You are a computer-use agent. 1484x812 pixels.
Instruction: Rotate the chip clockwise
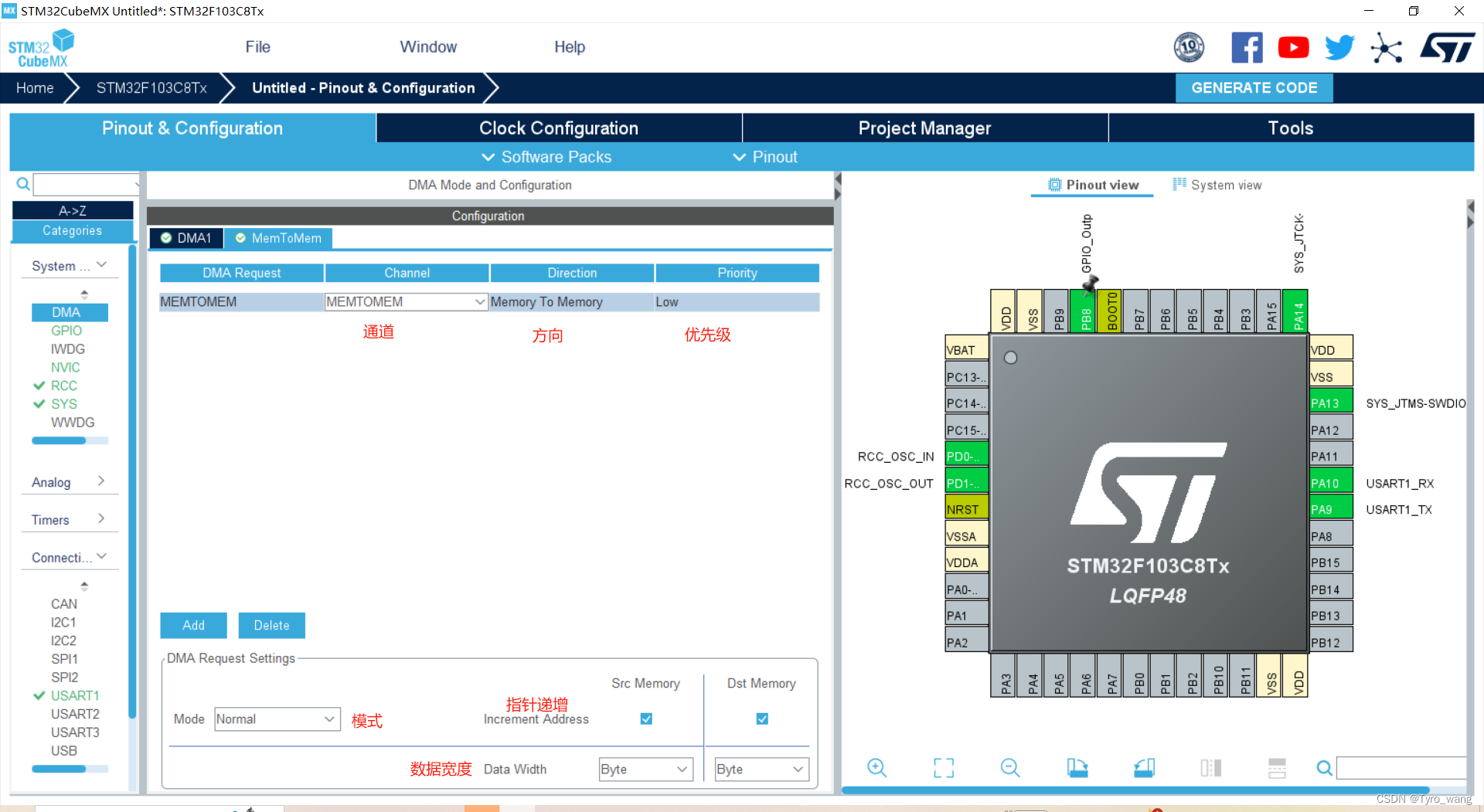click(x=1077, y=768)
